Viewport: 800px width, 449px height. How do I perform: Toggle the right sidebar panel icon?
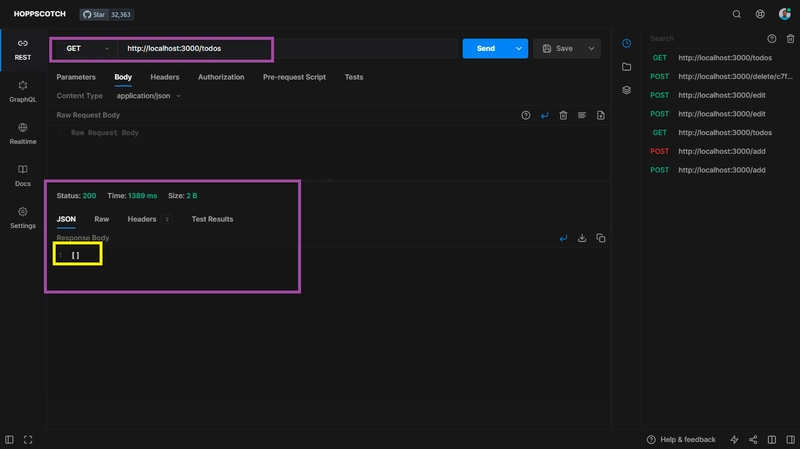pyautogui.click(x=790, y=440)
